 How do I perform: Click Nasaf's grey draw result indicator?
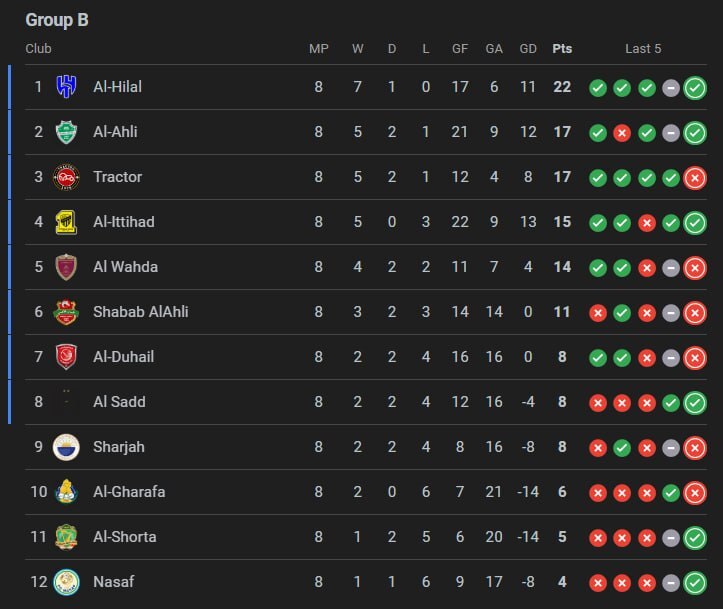click(671, 583)
